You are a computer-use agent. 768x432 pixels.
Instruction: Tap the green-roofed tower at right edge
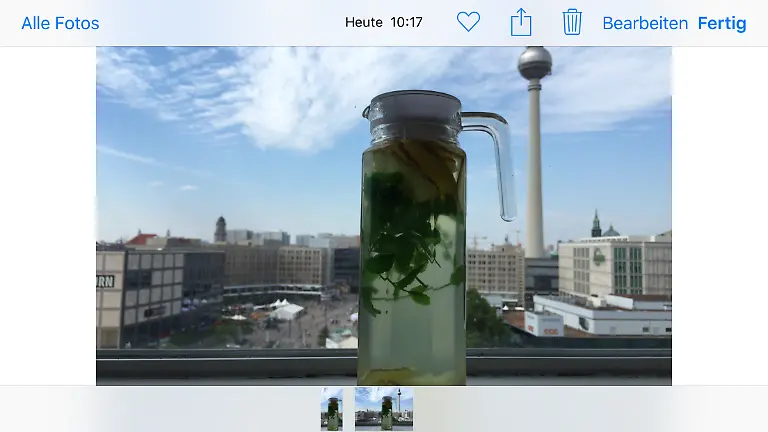coord(596,224)
